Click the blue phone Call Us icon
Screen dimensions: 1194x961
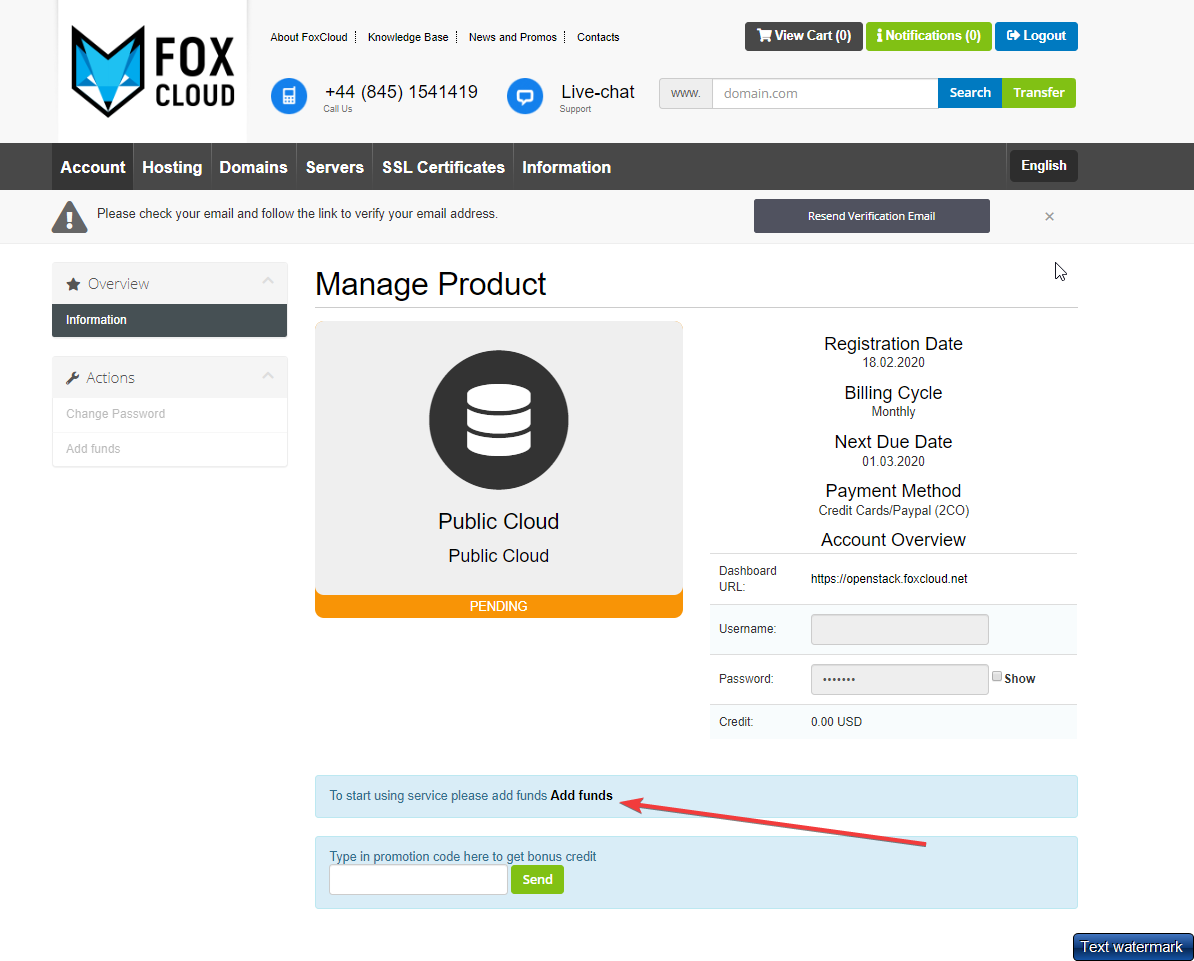pos(289,96)
